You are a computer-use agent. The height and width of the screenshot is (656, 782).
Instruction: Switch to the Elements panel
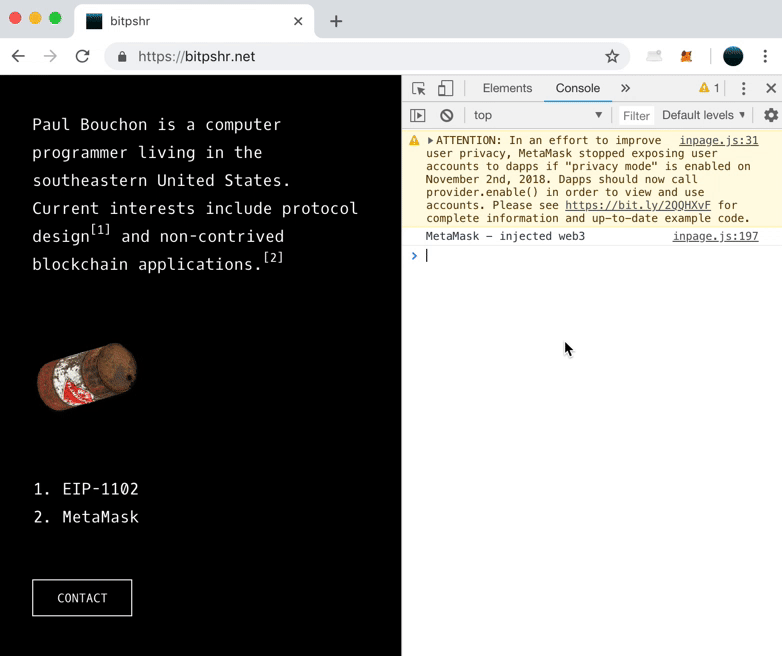click(x=507, y=88)
